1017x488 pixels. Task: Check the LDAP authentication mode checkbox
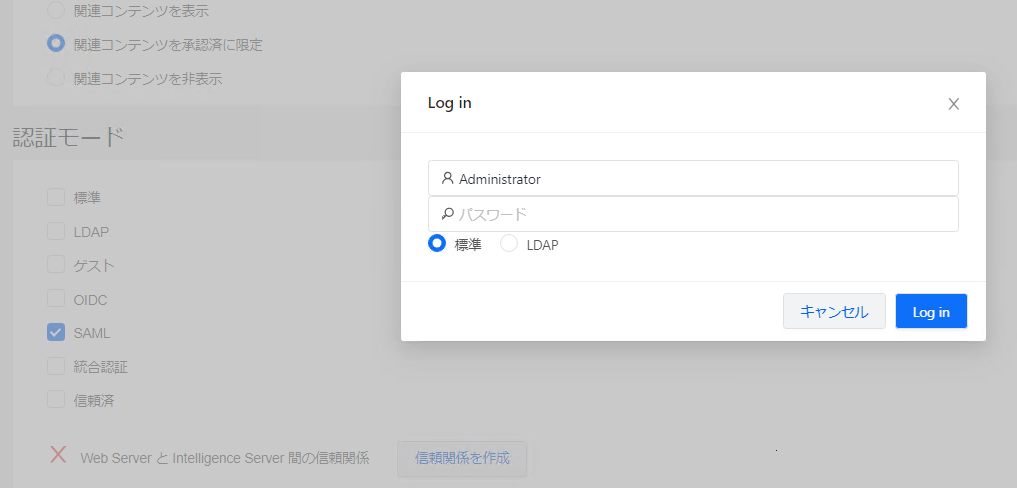pyautogui.click(x=56, y=230)
